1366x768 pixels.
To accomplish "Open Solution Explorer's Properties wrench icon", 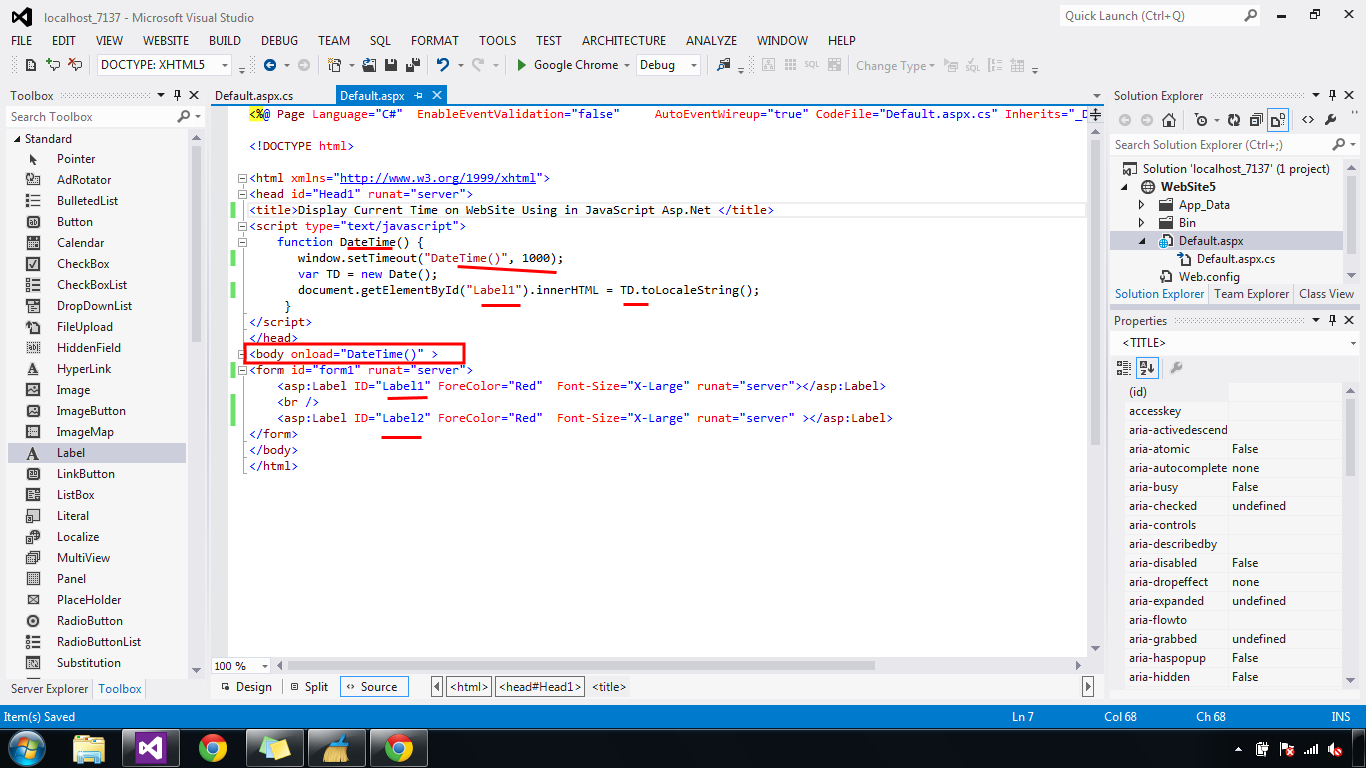I will (x=1331, y=120).
